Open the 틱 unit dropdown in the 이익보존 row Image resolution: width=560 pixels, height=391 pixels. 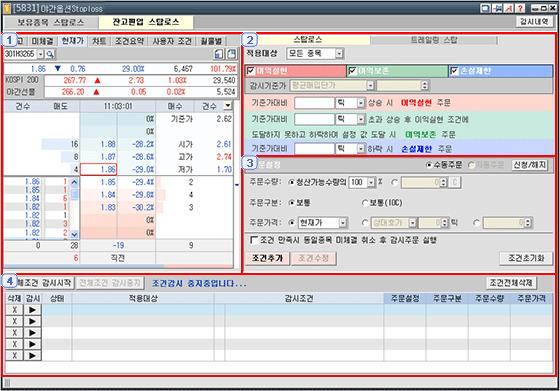pyautogui.click(x=361, y=119)
